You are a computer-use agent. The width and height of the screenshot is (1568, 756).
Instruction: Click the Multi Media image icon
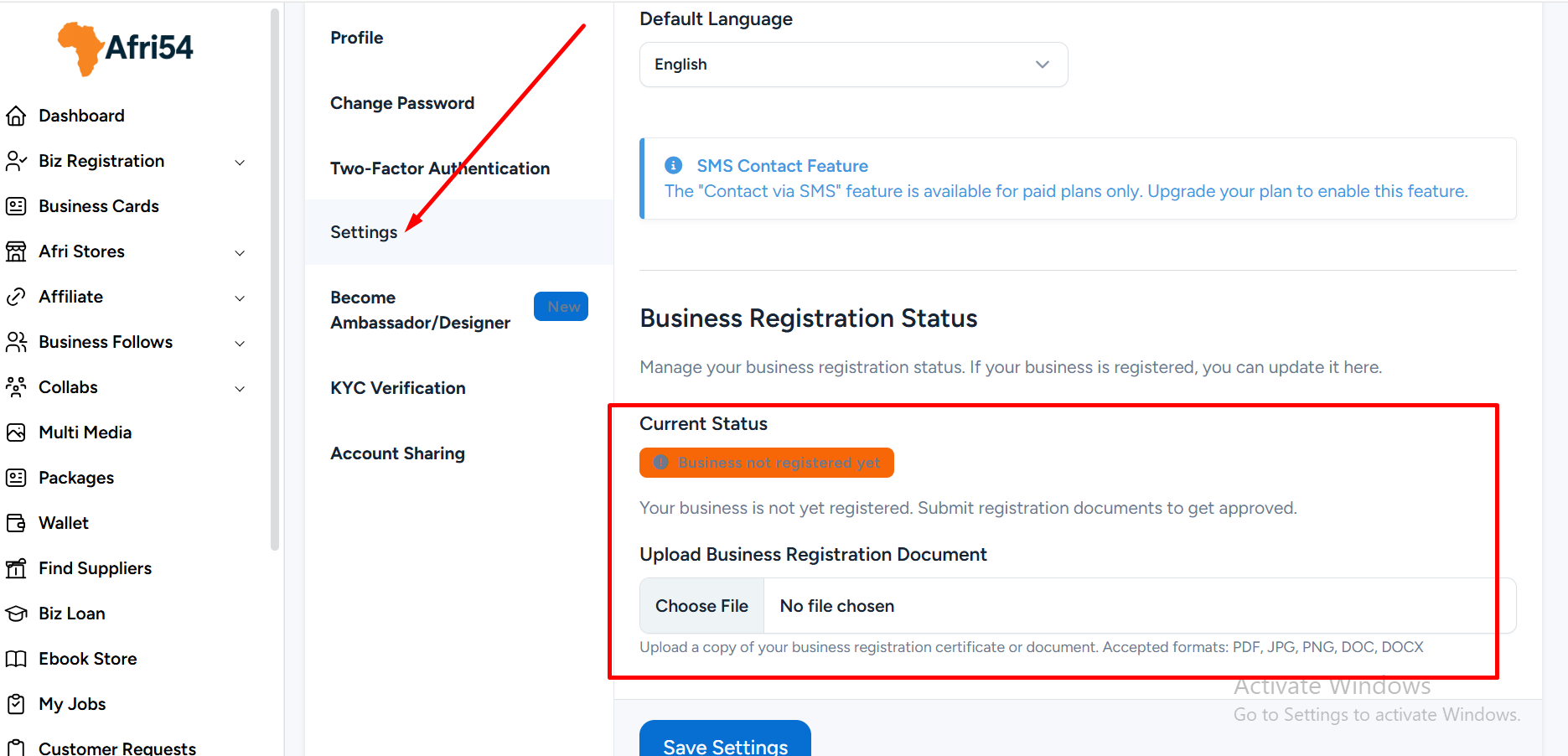[x=16, y=432]
